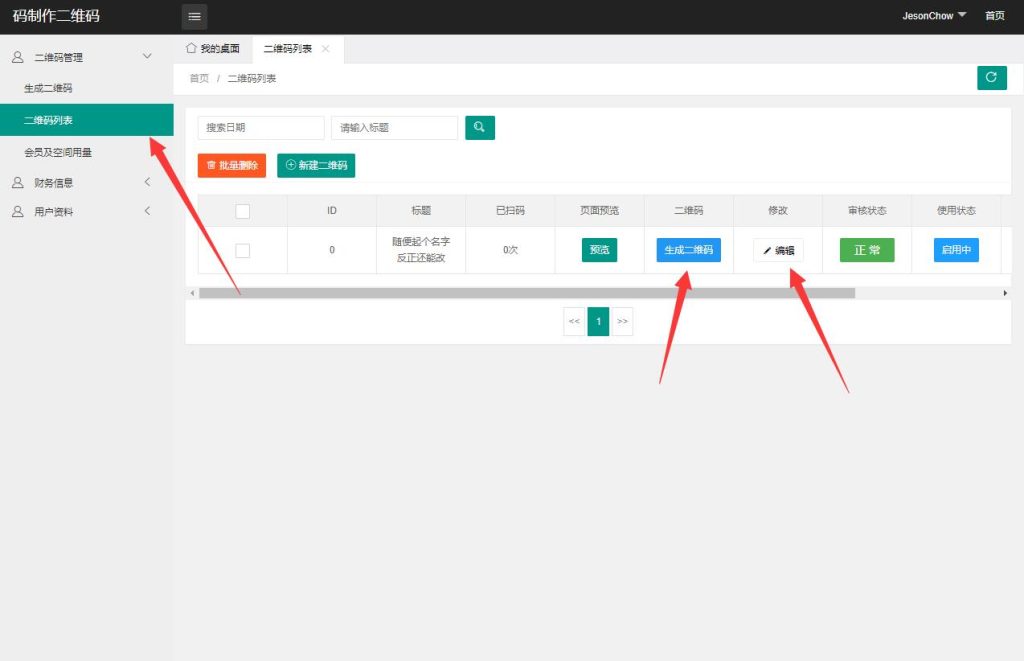
Task: Toggle the 启用中 usage status switch
Action: coord(956,250)
